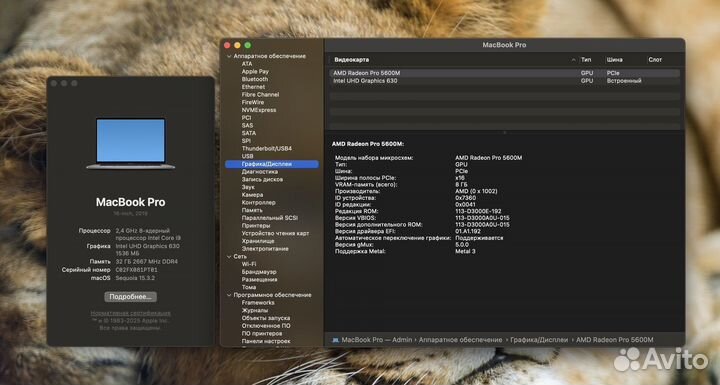Select USB in the sidebar
Viewport: 720px width, 385px height.
point(247,156)
